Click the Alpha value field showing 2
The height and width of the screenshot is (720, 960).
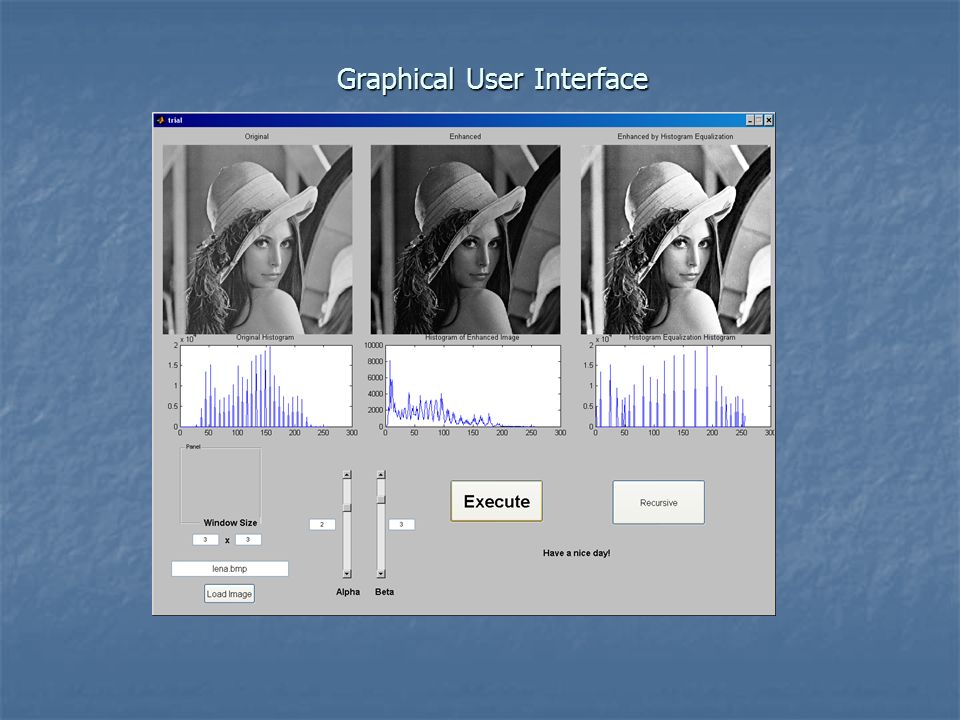point(322,524)
